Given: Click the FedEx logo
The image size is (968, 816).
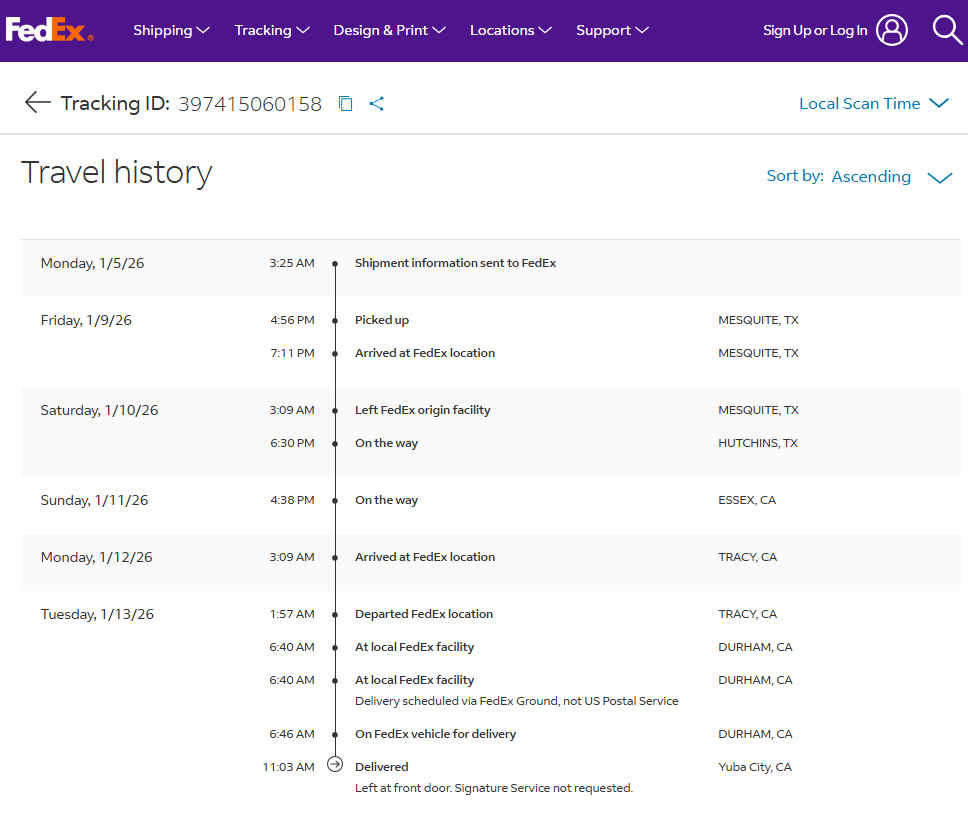Looking at the screenshot, I should (x=49, y=30).
